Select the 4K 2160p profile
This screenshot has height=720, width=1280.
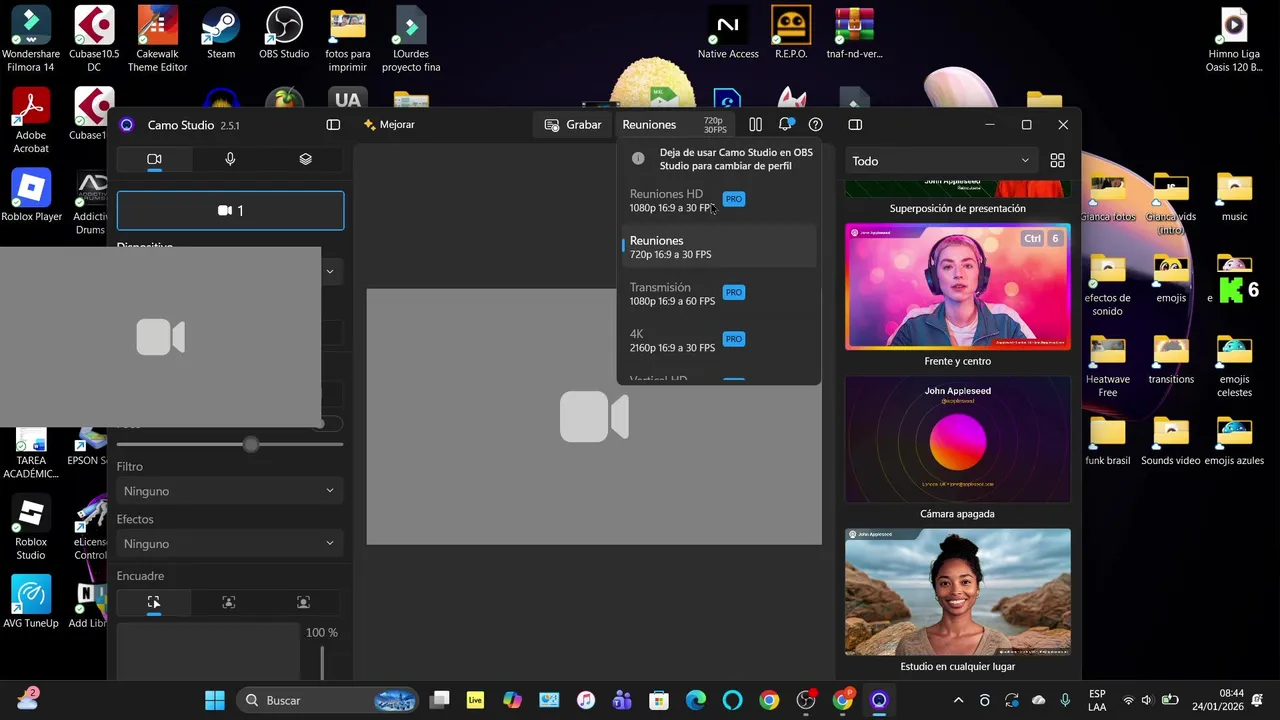pyautogui.click(x=718, y=341)
